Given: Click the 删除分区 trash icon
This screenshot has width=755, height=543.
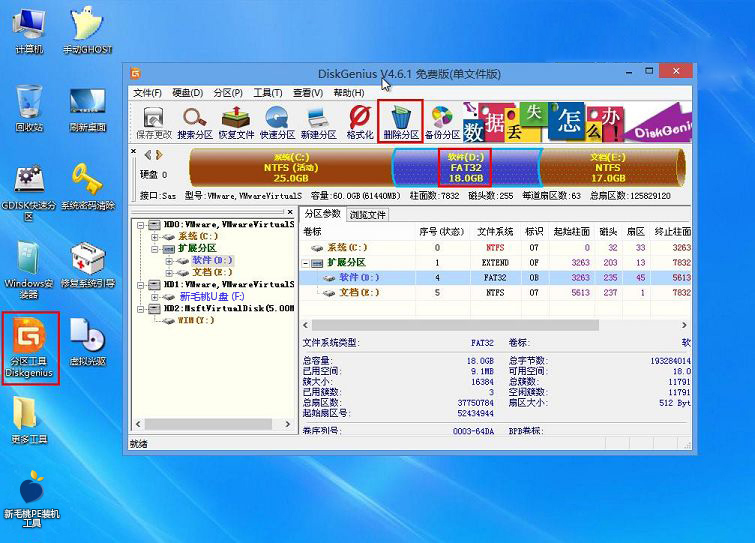Looking at the screenshot, I should 401,121.
